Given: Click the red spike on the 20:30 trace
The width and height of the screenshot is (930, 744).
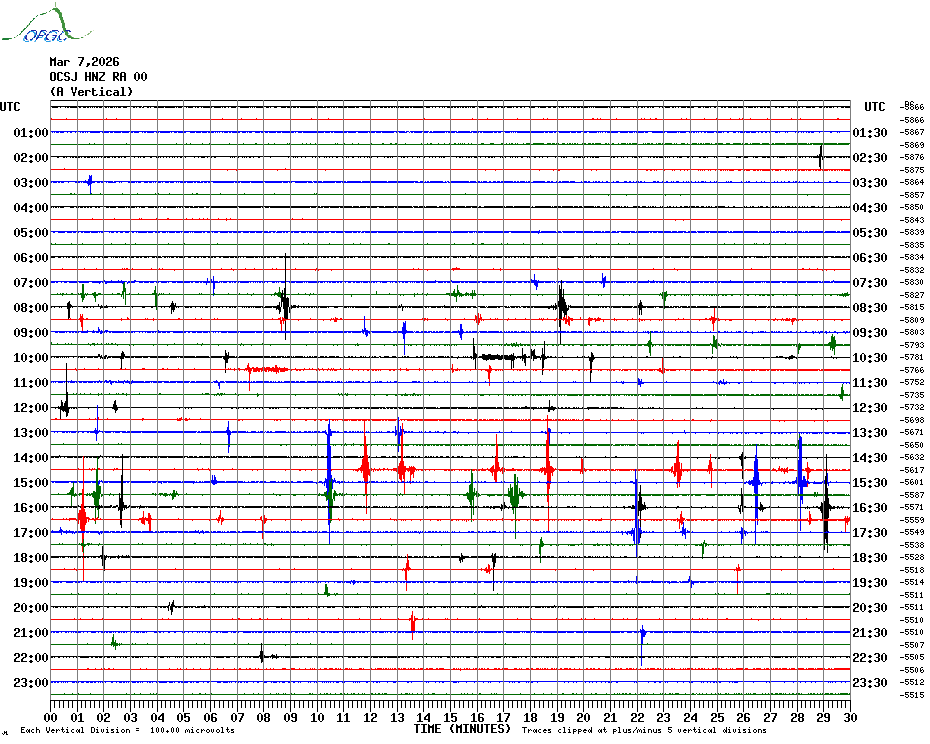Looking at the screenshot, I should [413, 624].
